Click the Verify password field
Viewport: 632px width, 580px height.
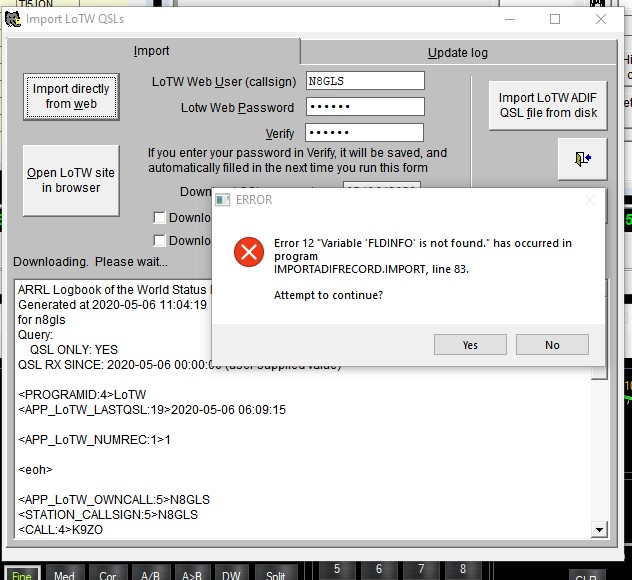coord(365,133)
